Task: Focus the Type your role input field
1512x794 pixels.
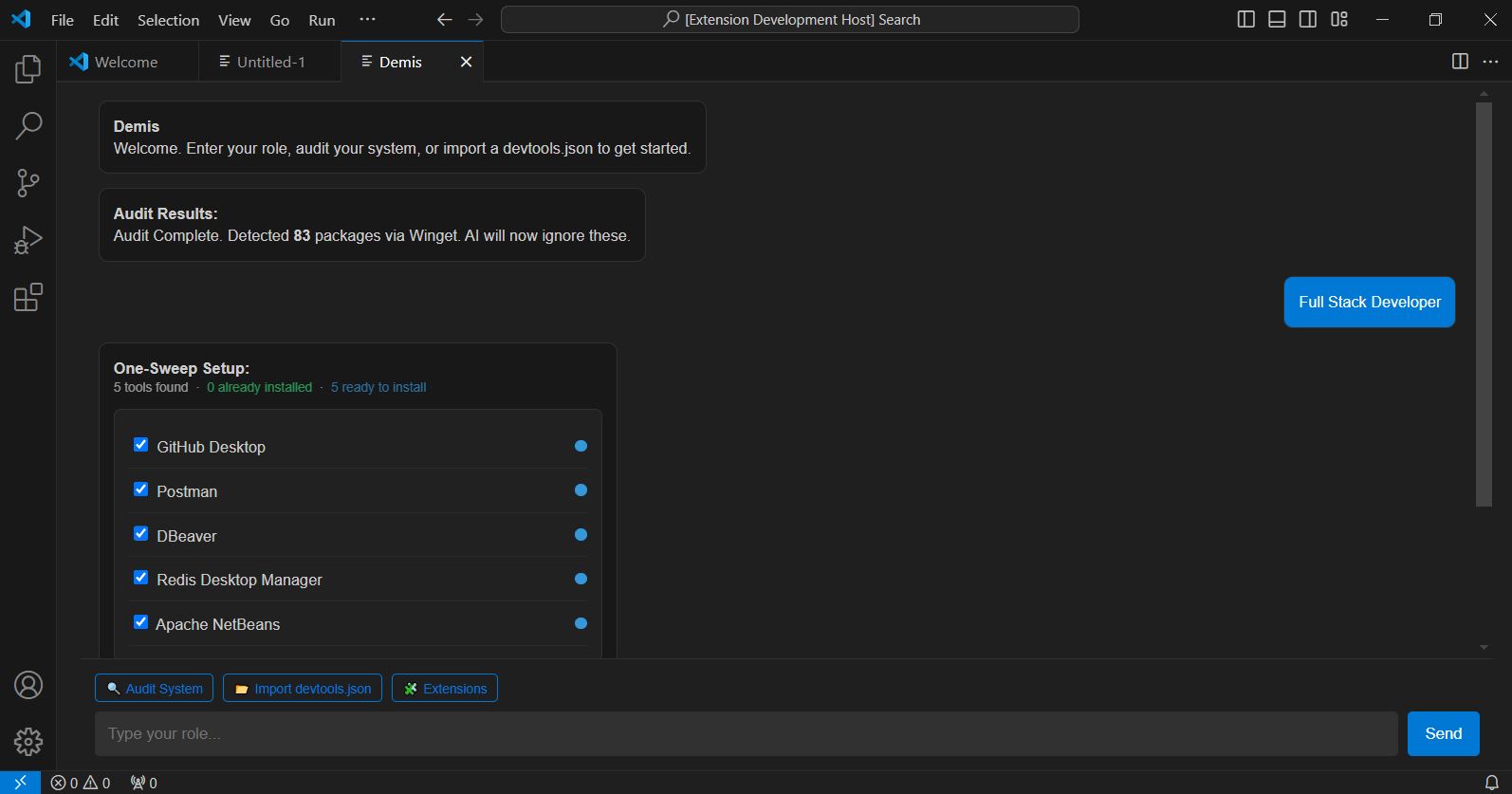Action: [x=746, y=734]
